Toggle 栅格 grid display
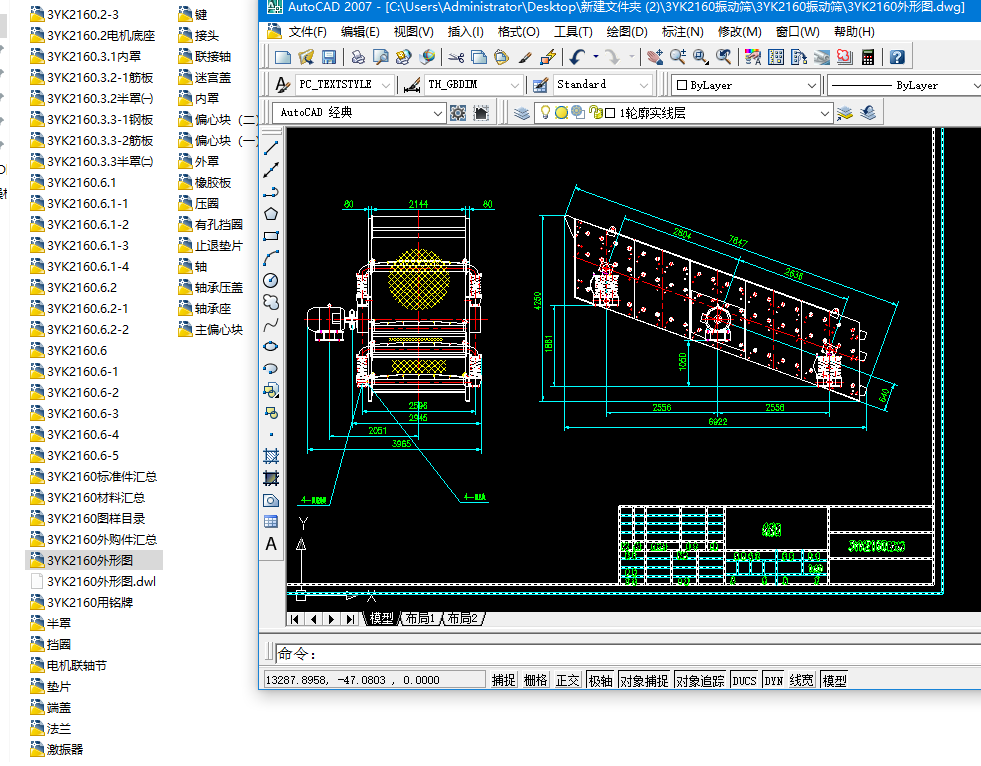 (x=536, y=680)
